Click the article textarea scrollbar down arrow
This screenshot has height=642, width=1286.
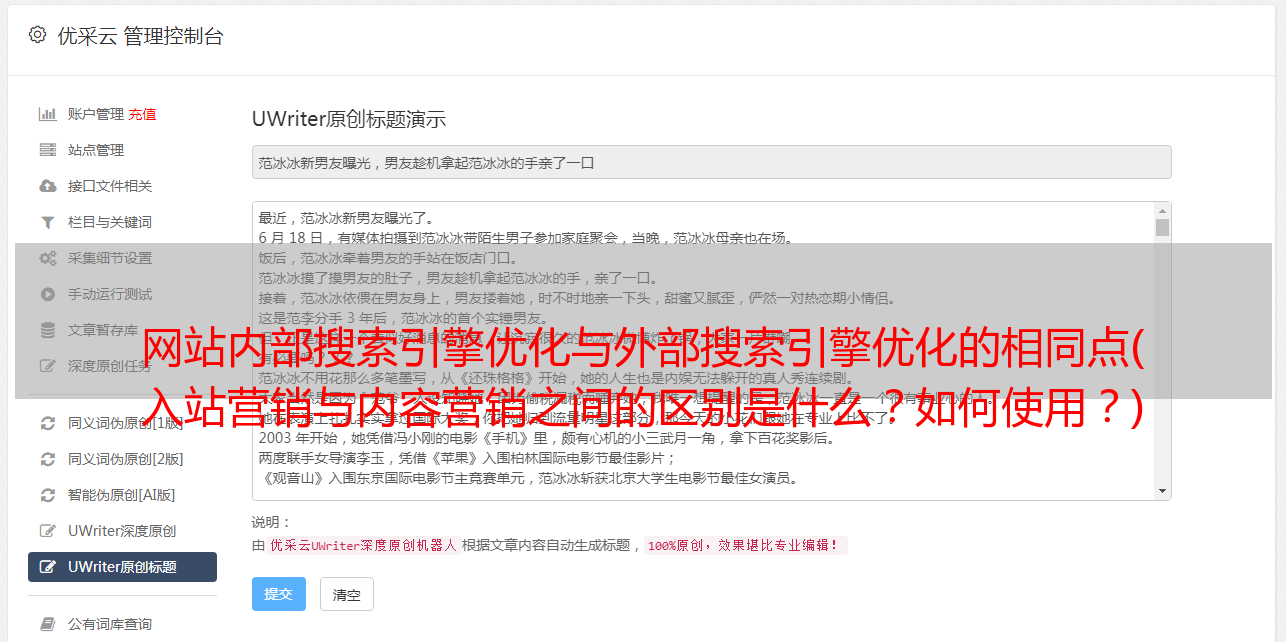pyautogui.click(x=1162, y=491)
